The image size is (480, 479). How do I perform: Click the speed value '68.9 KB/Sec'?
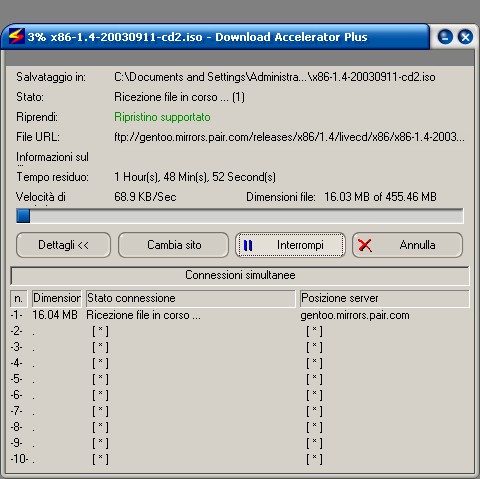(x=145, y=197)
